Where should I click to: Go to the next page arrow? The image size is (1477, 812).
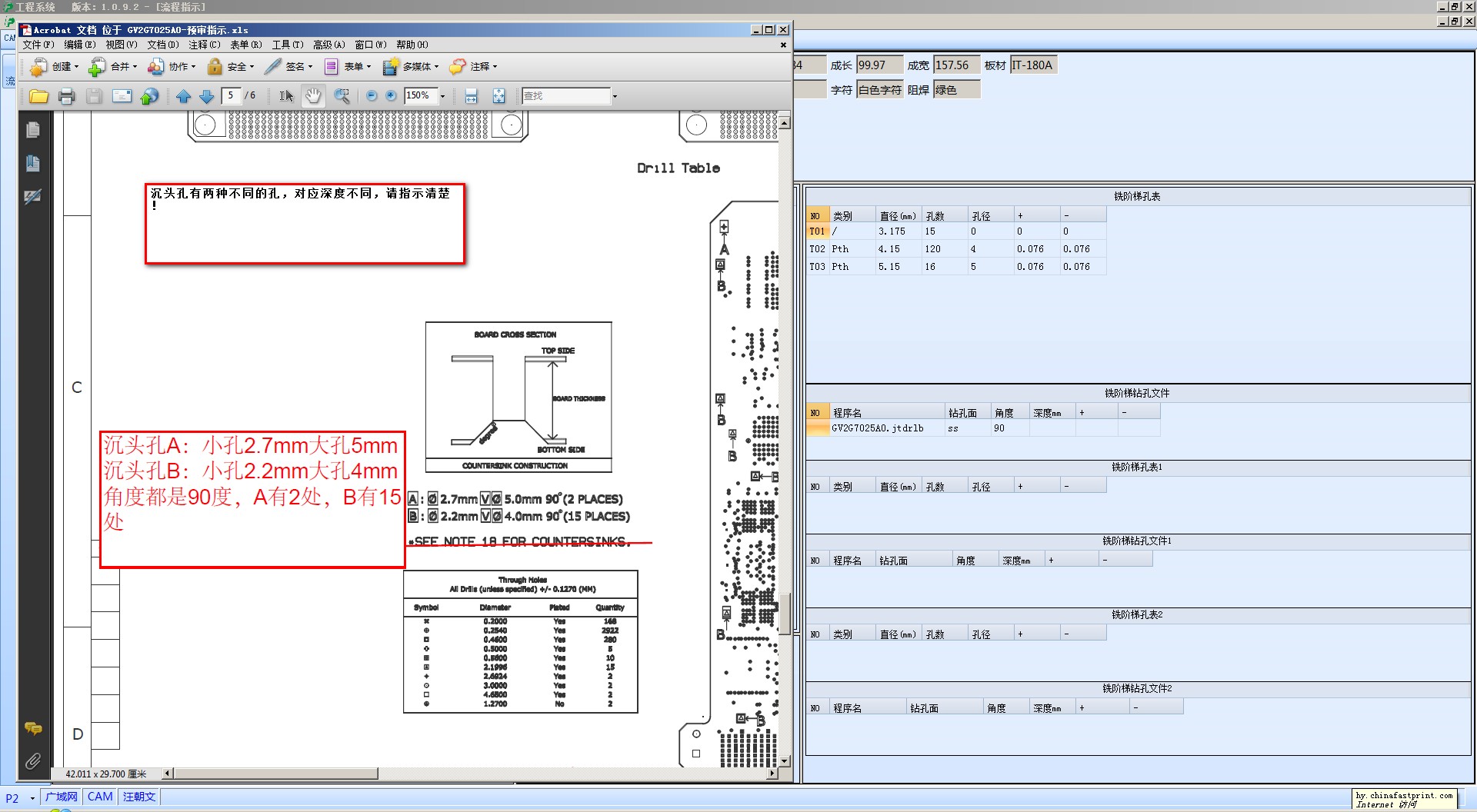[206, 96]
